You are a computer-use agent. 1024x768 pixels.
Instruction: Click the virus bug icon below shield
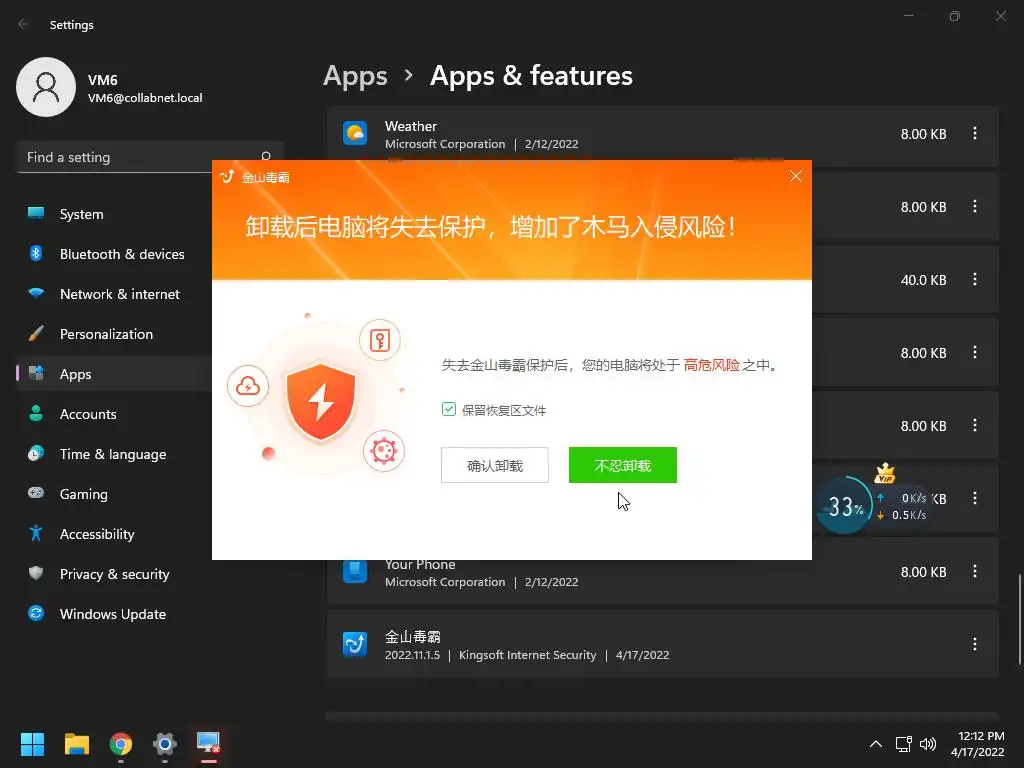383,451
